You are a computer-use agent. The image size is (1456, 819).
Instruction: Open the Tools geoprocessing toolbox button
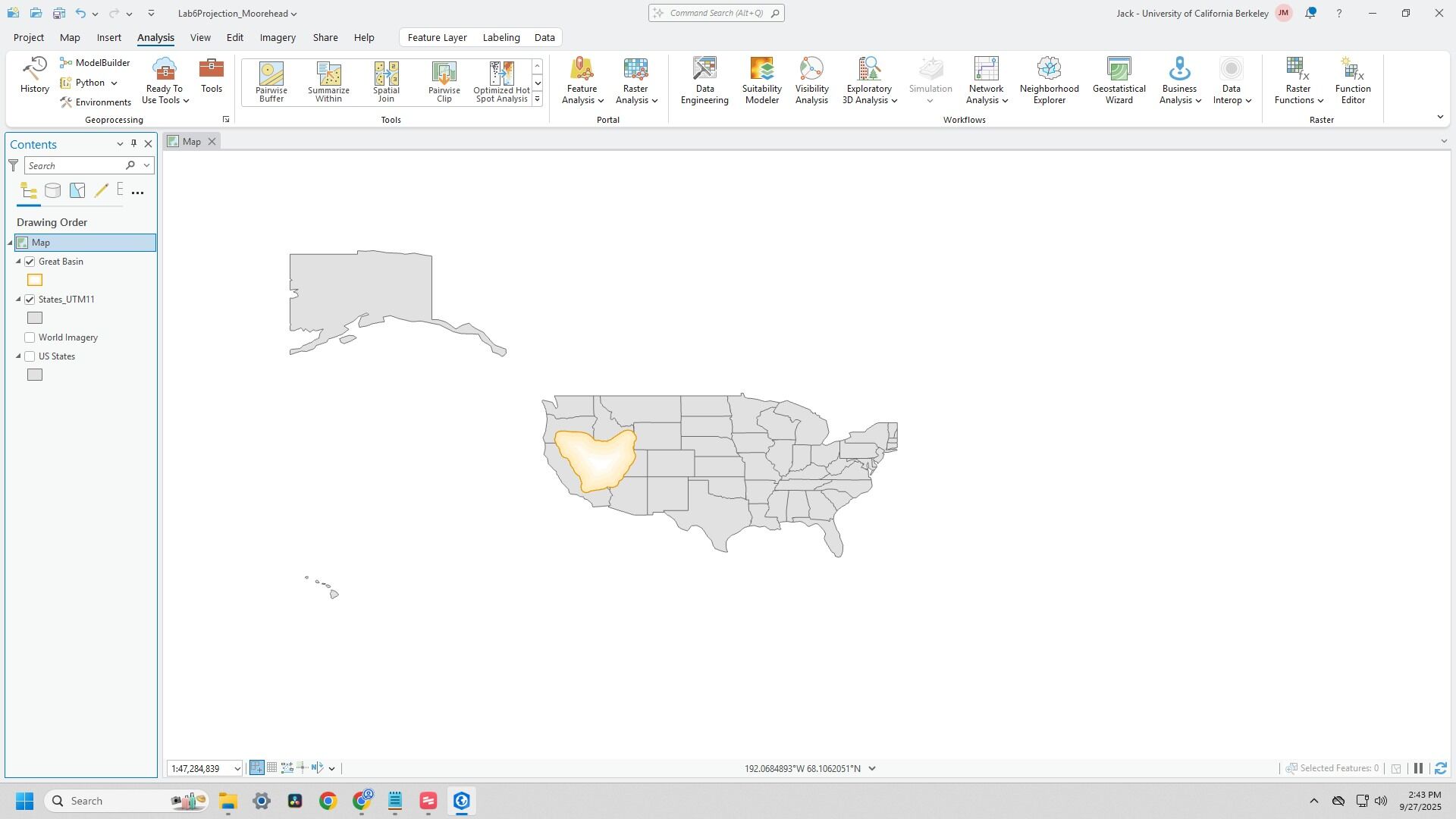(211, 75)
